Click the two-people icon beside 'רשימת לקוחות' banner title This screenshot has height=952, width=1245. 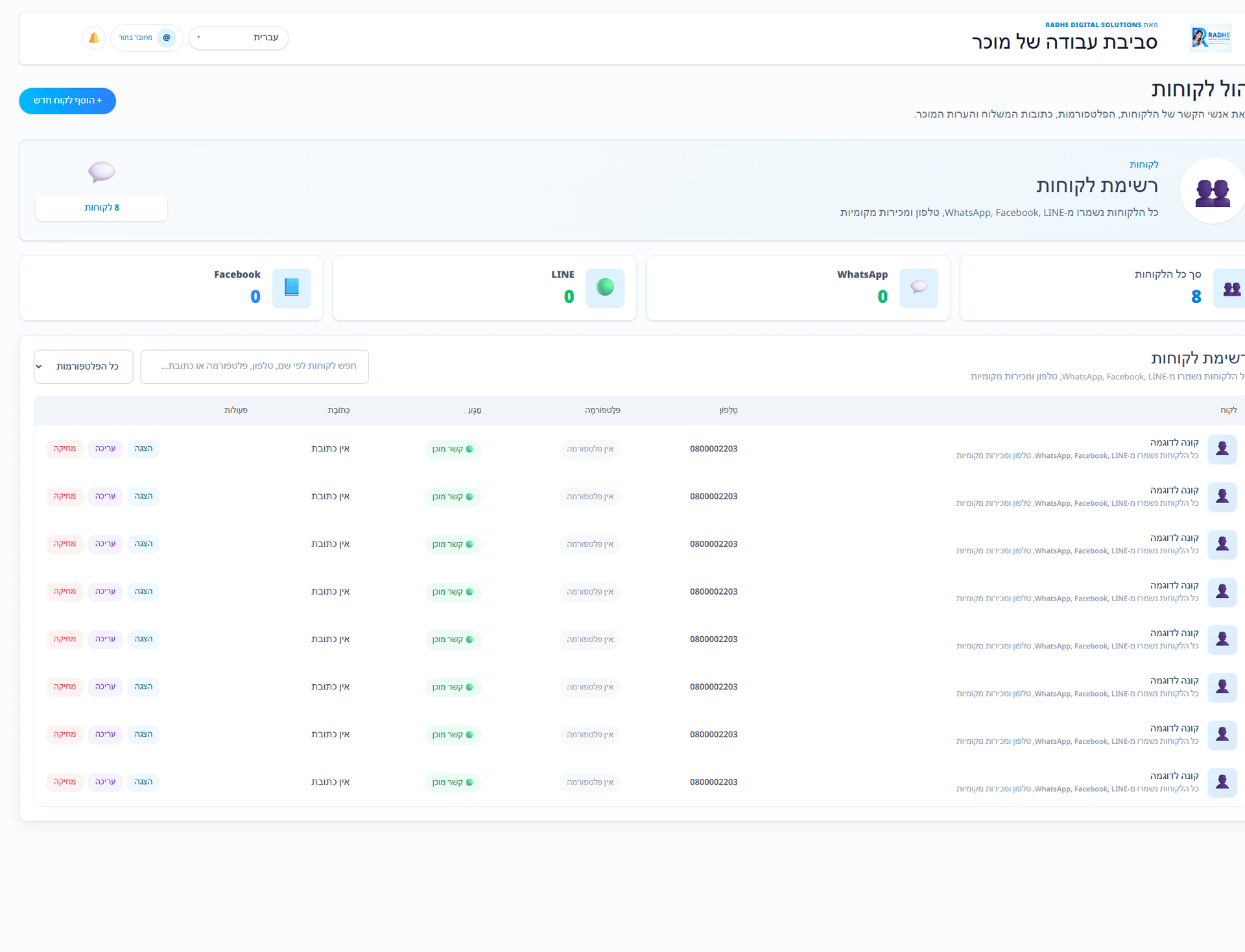pyautogui.click(x=1213, y=191)
